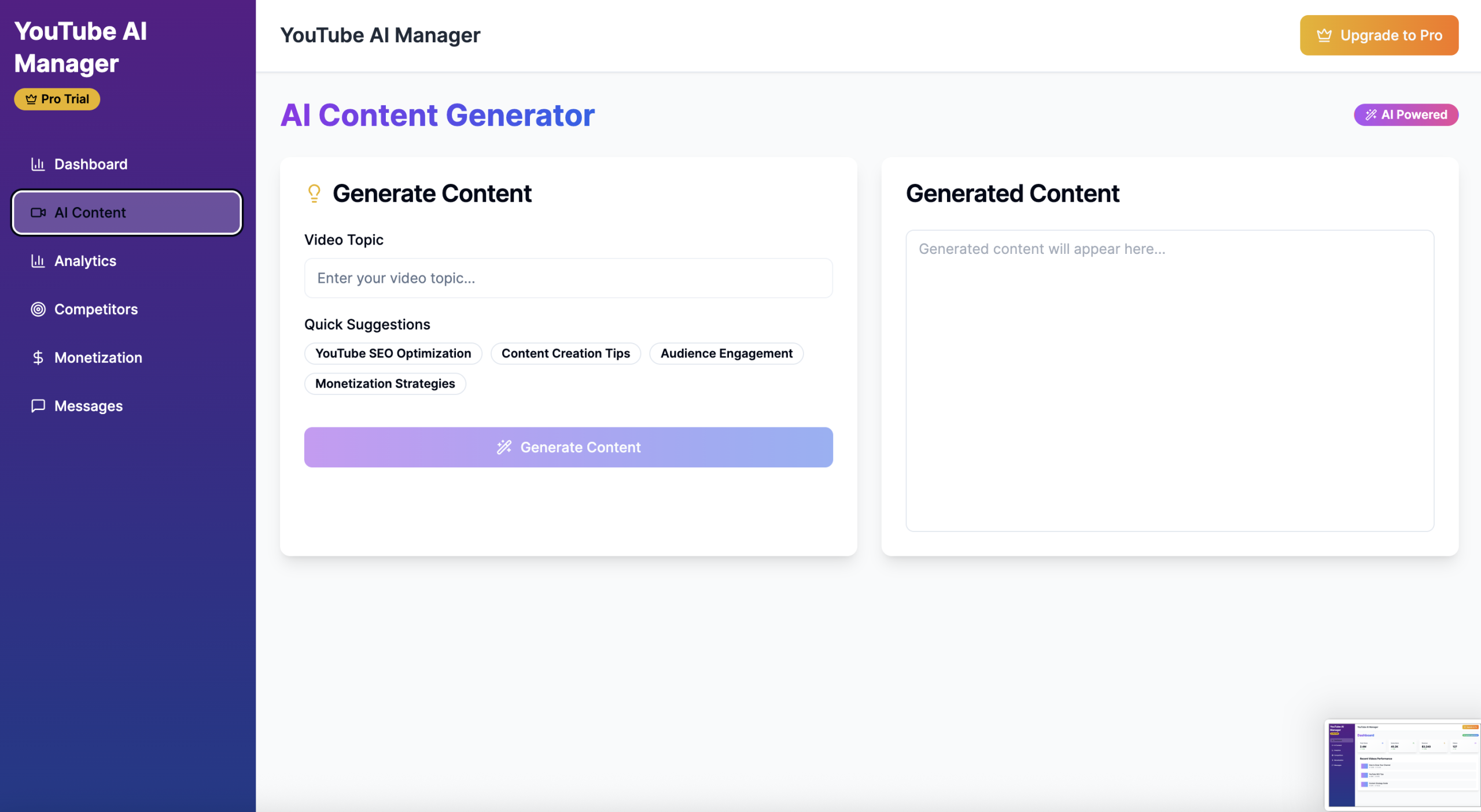Viewport: 1481px width, 812px height.
Task: Click the lightbulb icon beside Generate Content heading
Action: tap(314, 193)
